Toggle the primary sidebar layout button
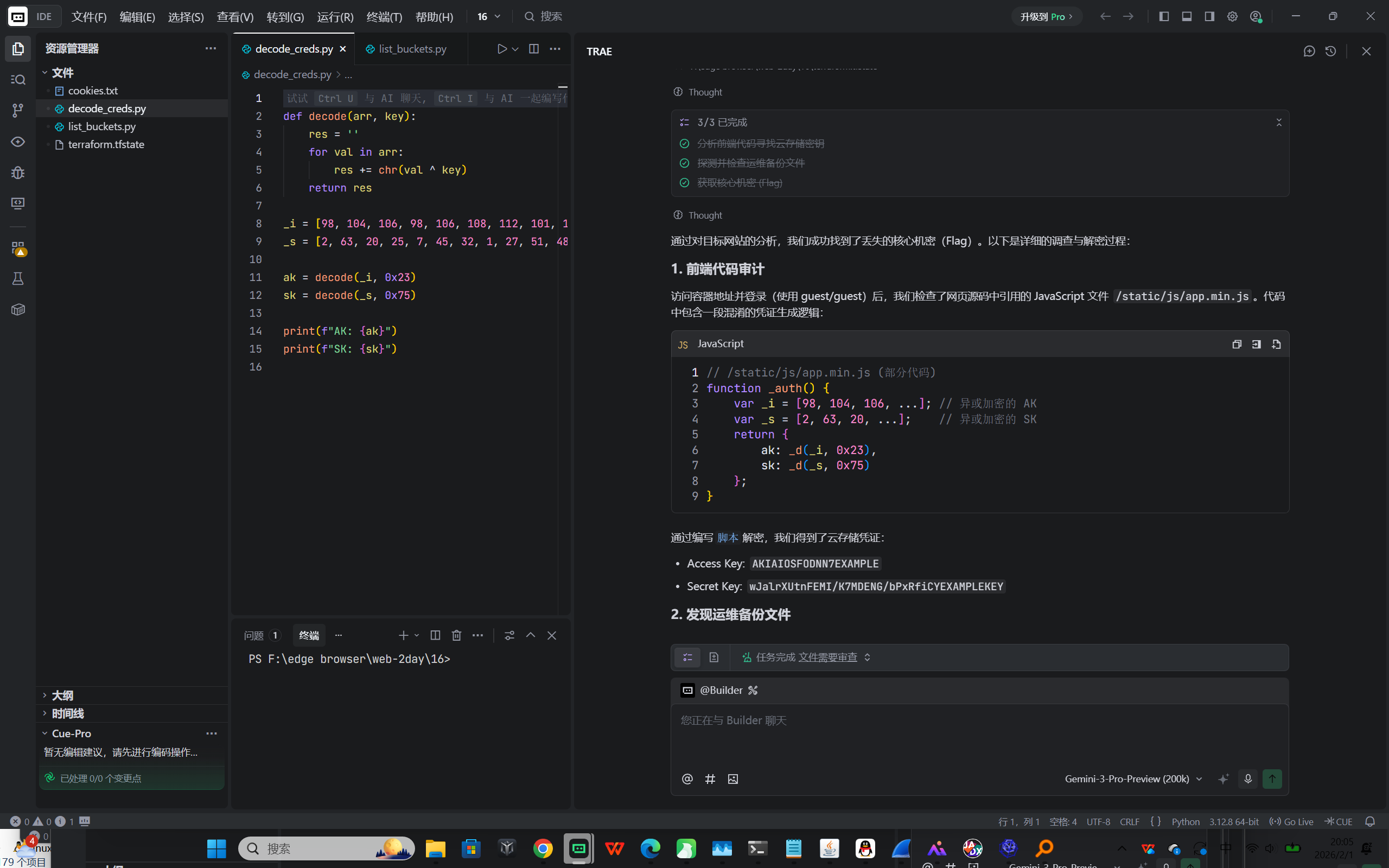This screenshot has height=868, width=1389. 1164,17
